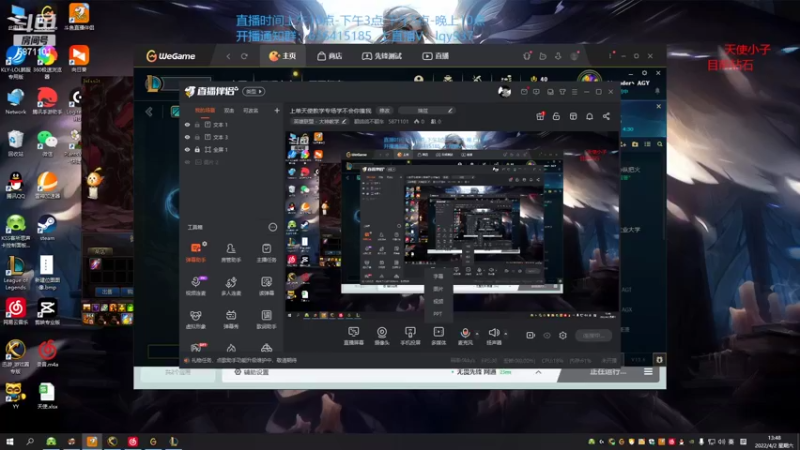Open the 读弹幕 tool
Screen dimensions: 800x450
[x=266, y=286]
